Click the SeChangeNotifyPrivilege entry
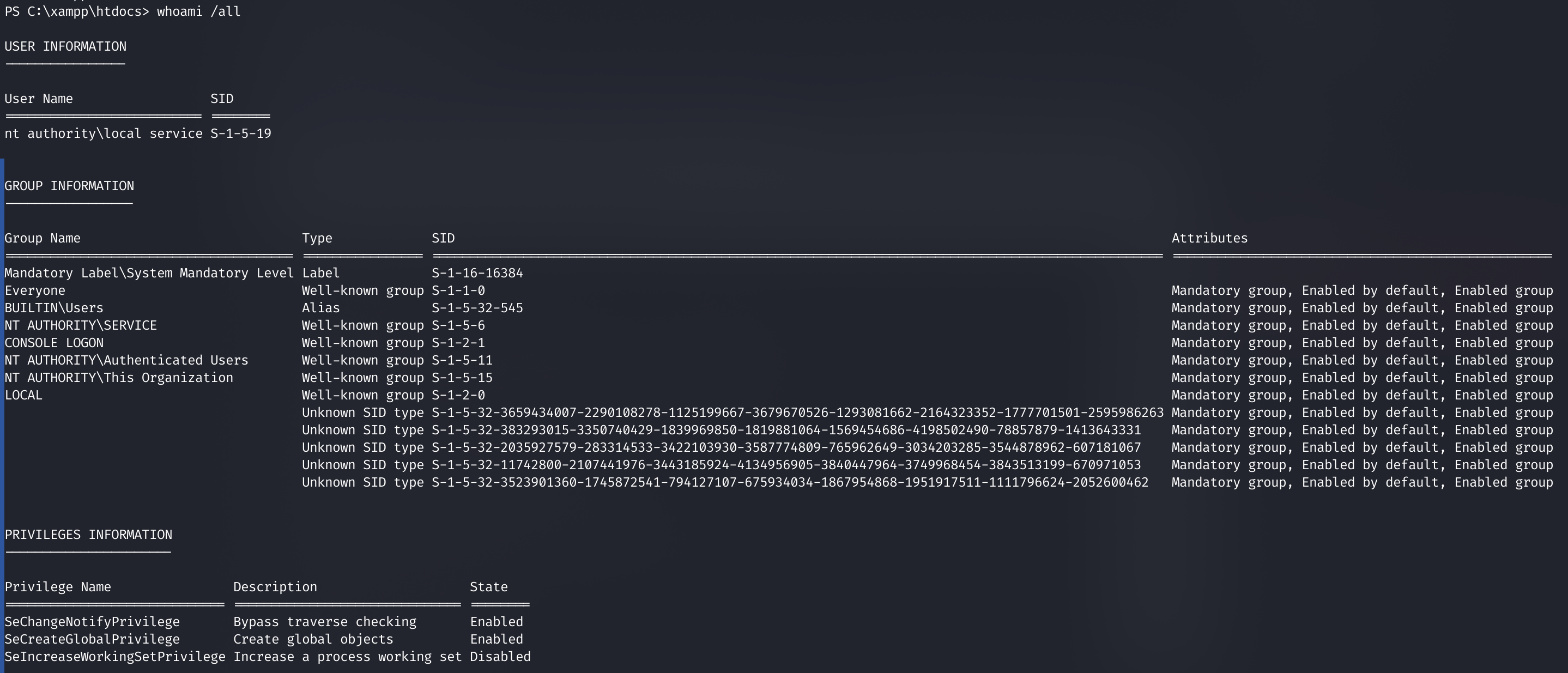Viewport: 1568px width, 673px height. 93,621
